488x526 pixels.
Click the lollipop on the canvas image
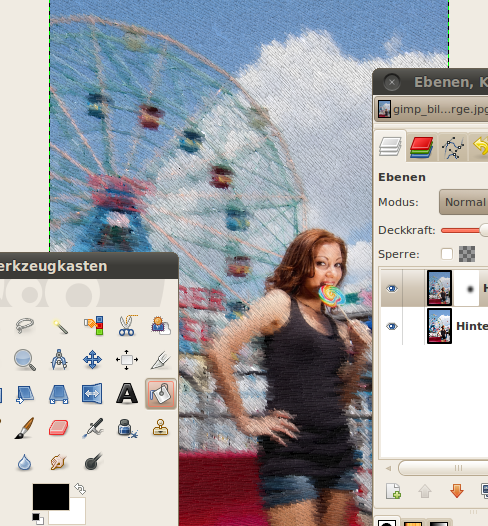[x=331, y=296]
